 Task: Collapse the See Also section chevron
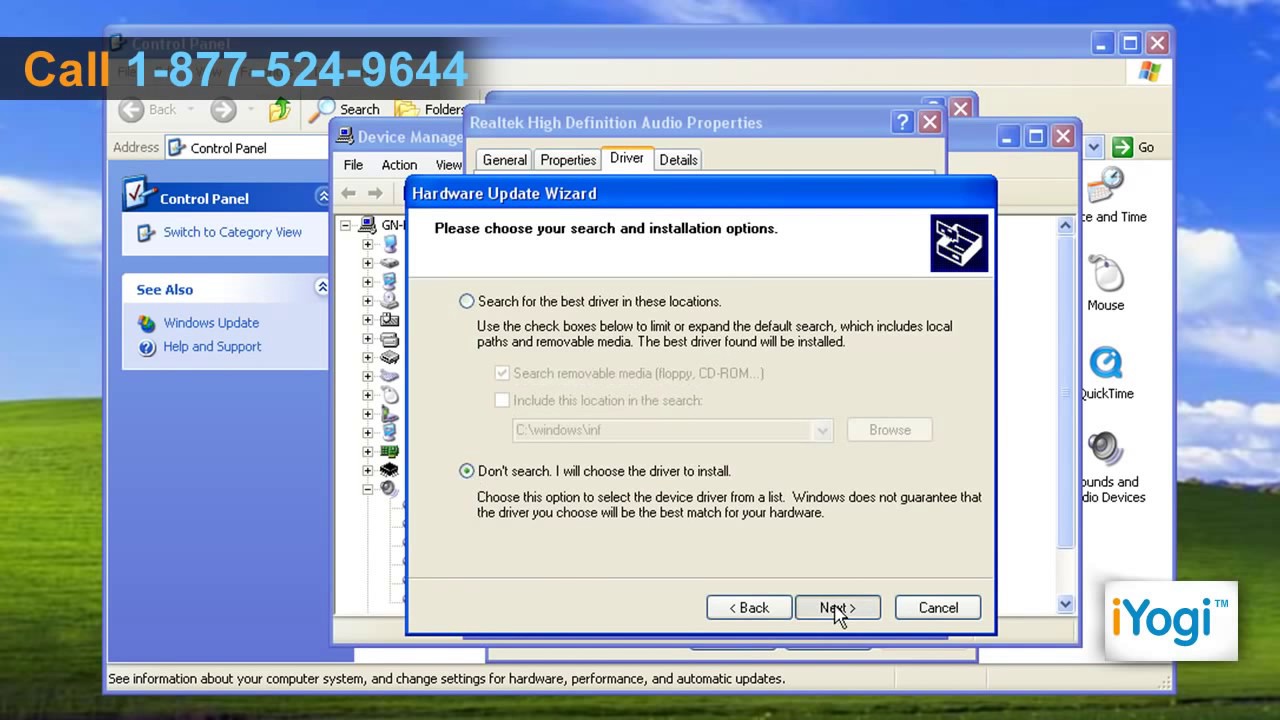(322, 288)
